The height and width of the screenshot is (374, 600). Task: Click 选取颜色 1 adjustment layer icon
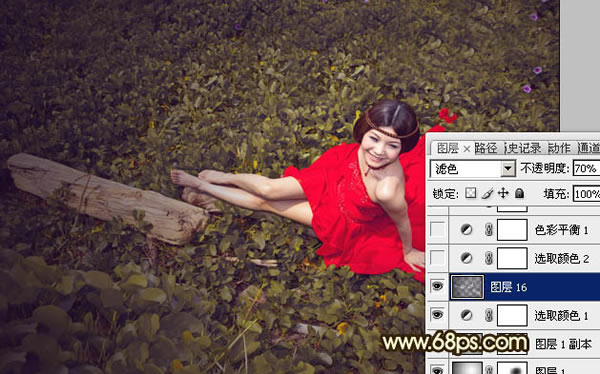coord(466,315)
